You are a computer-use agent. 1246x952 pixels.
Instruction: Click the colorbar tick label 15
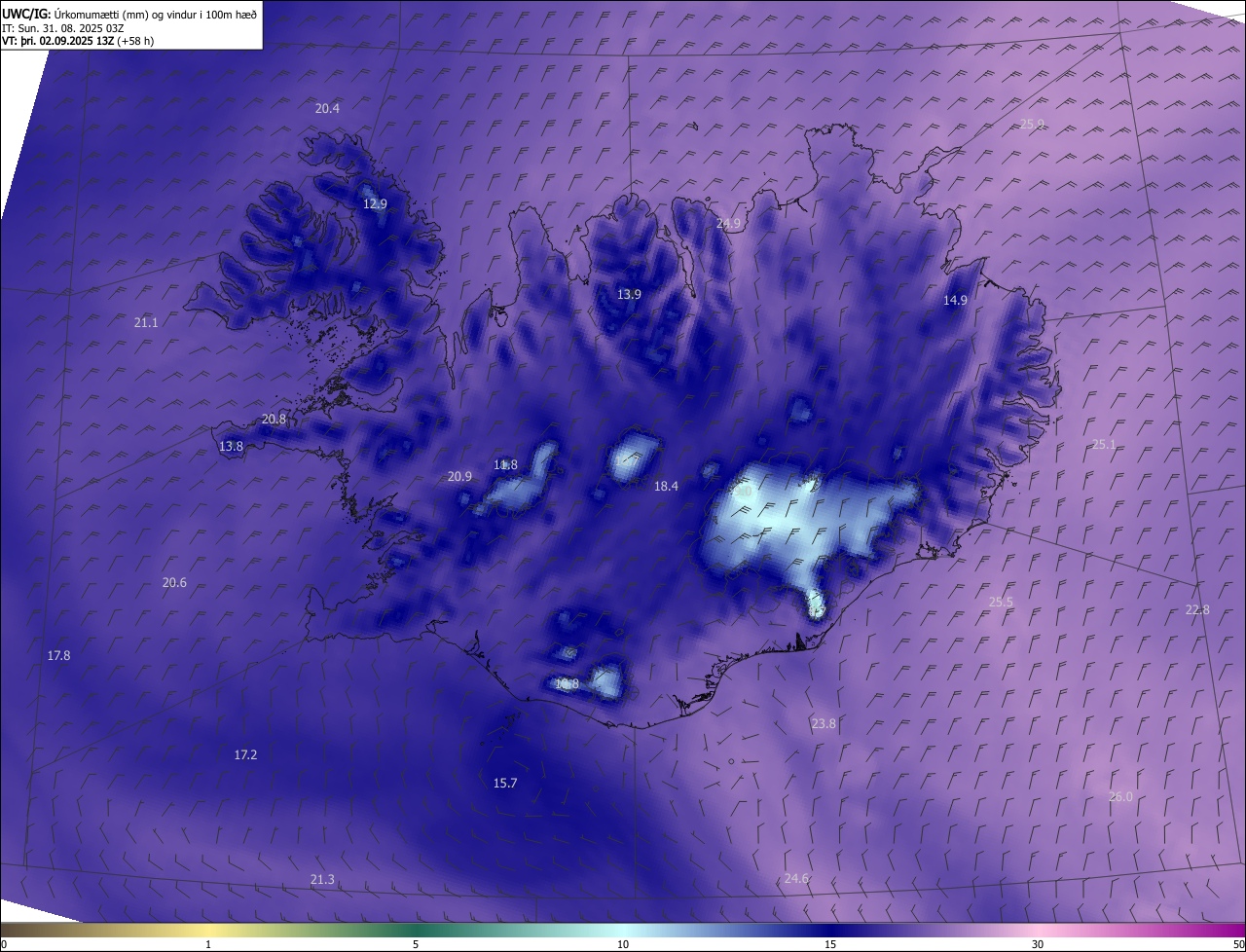(830, 945)
